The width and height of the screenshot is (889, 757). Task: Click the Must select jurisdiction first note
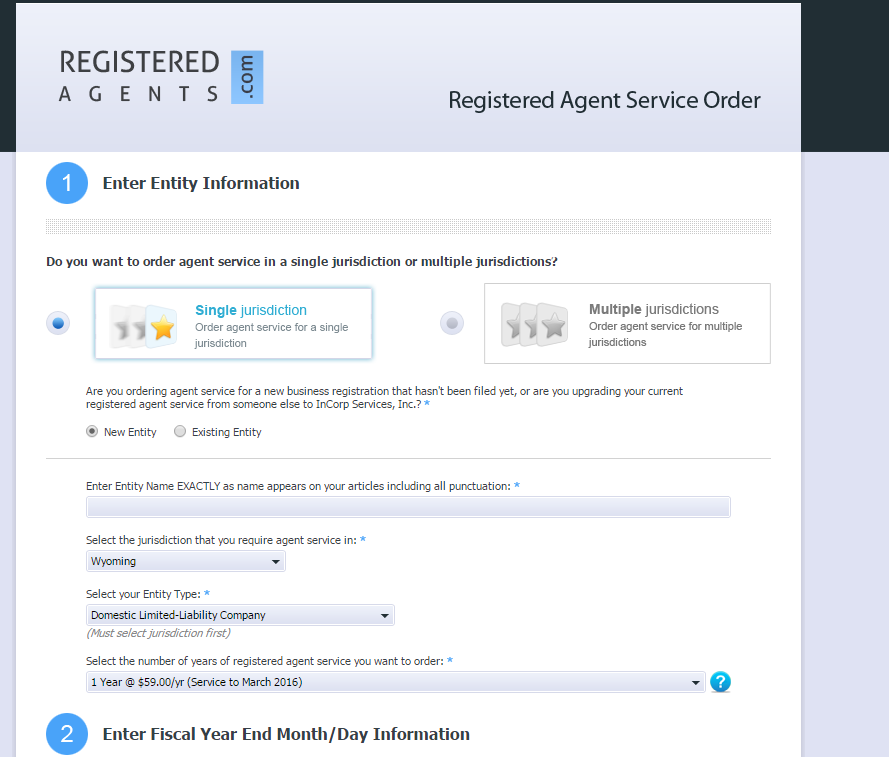pyautogui.click(x=158, y=633)
